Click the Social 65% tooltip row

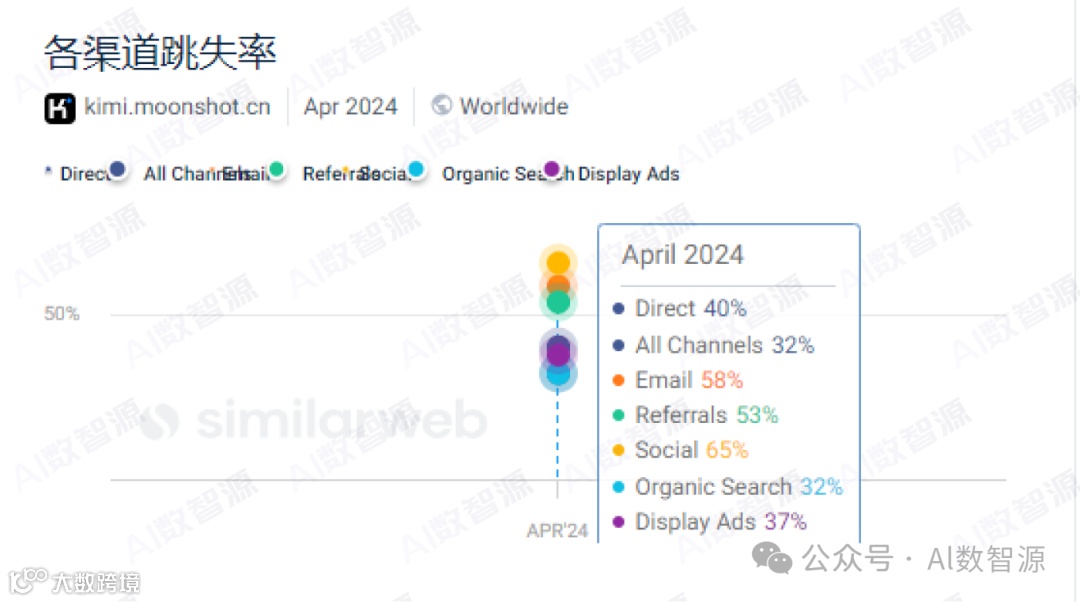[x=681, y=450]
